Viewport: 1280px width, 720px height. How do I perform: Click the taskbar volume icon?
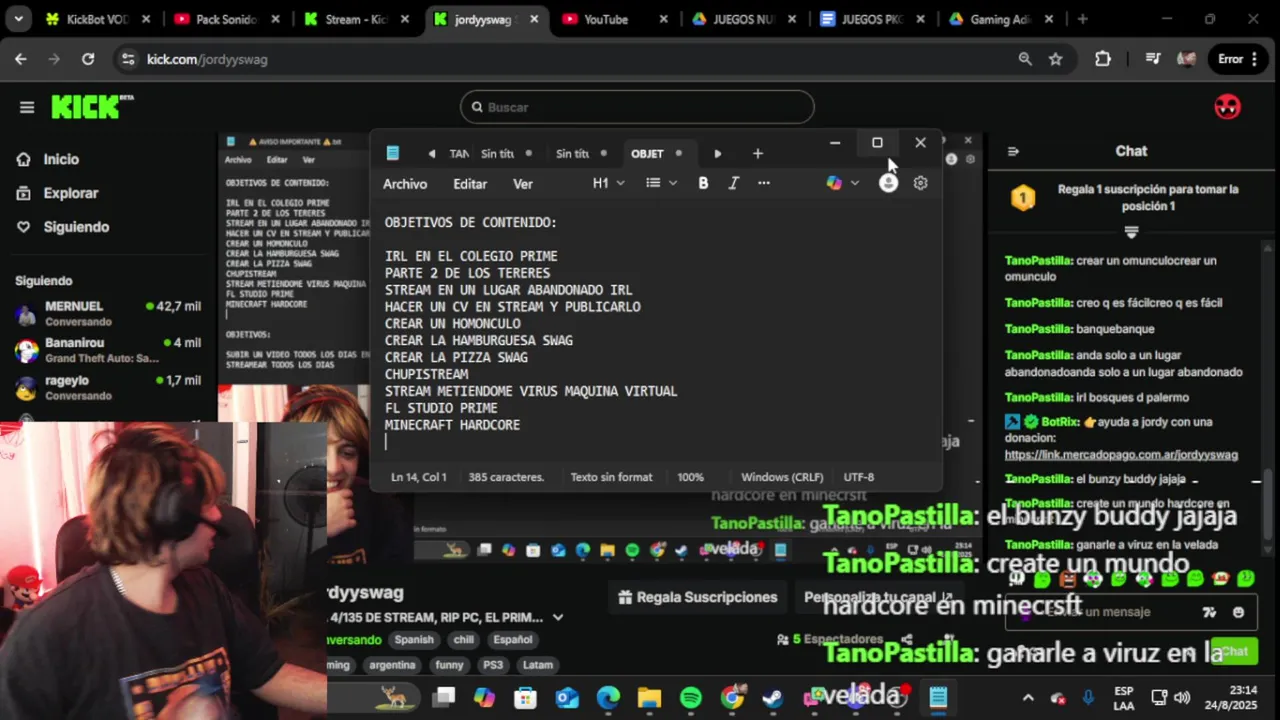coord(1182,697)
